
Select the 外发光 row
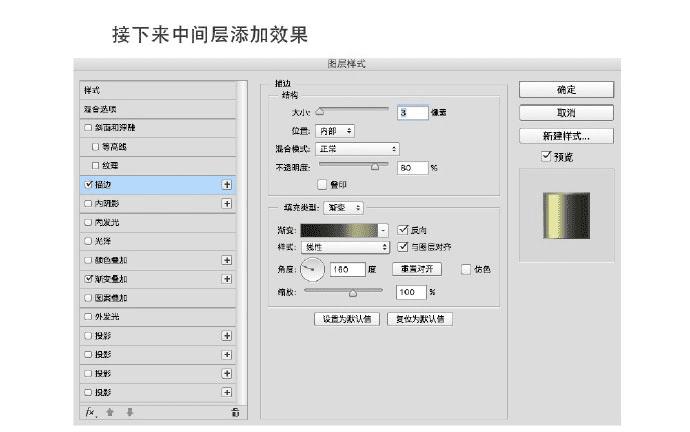coord(158,317)
